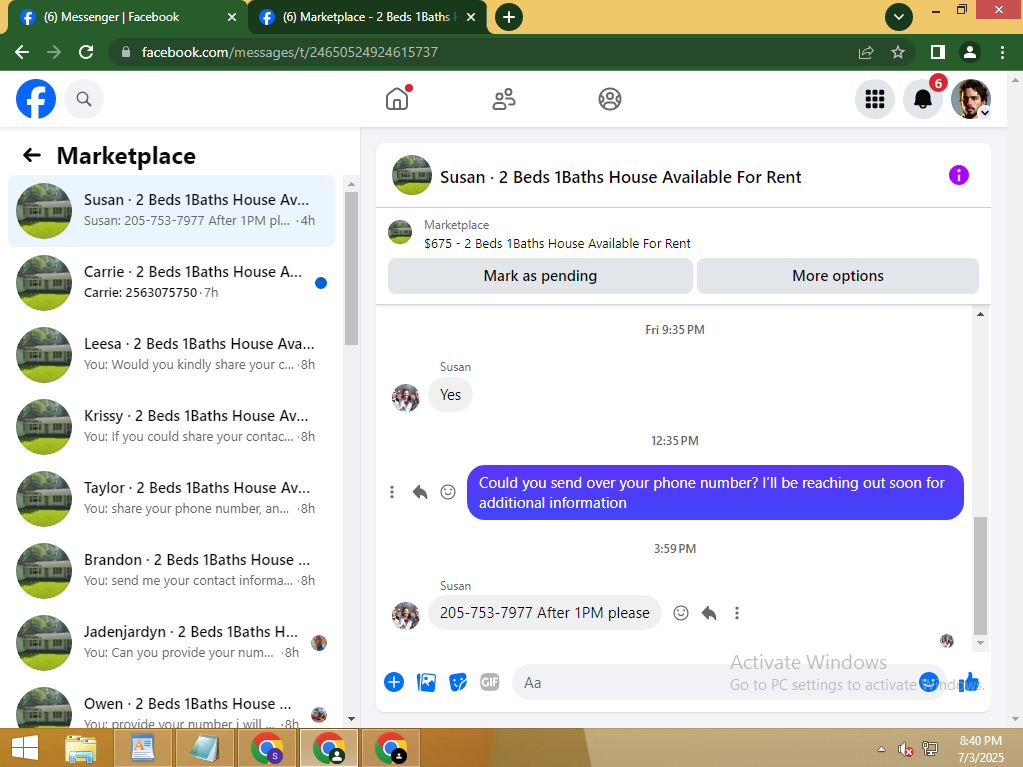Go back in the browser
Image resolution: width=1023 pixels, height=767 pixels.
(x=22, y=52)
